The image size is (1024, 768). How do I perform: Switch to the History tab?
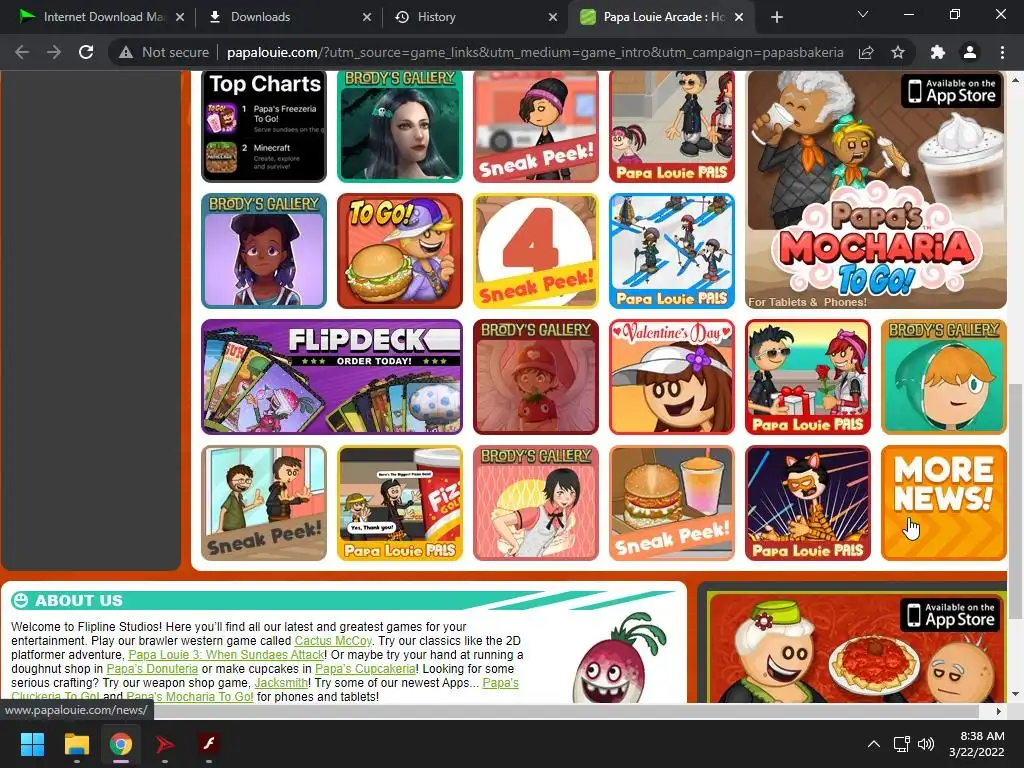(473, 17)
